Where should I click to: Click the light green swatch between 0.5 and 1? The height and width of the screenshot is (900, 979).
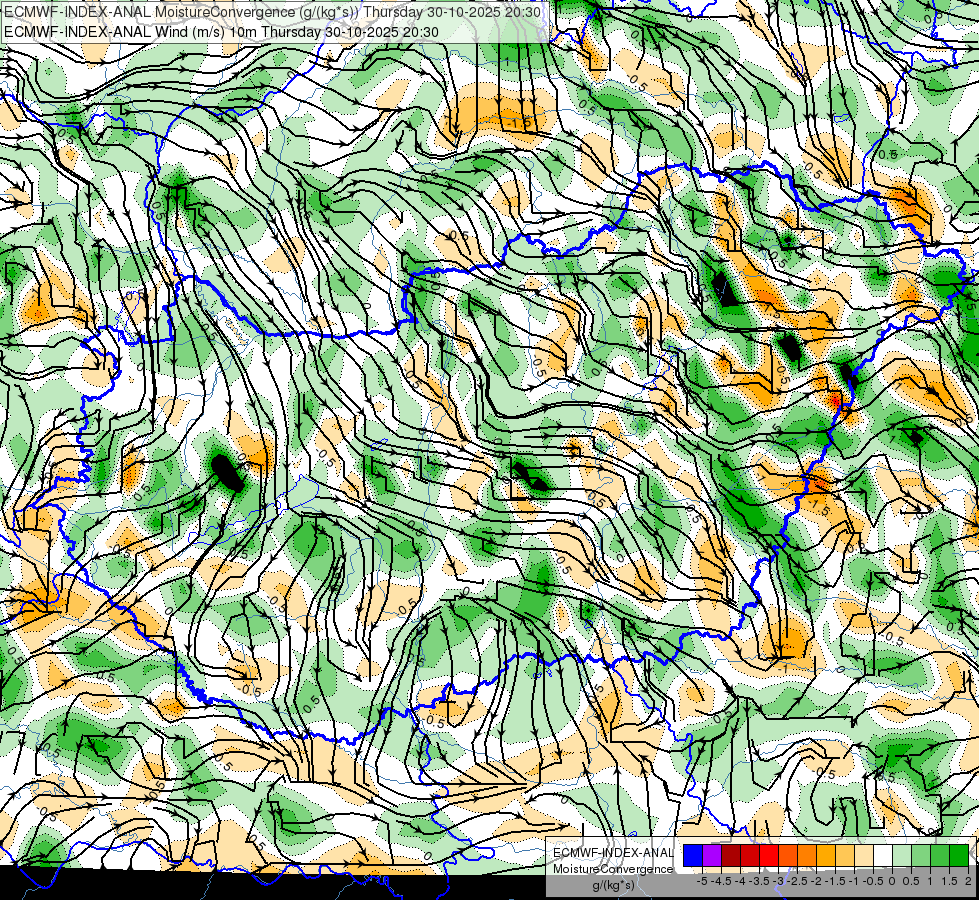(x=921, y=856)
